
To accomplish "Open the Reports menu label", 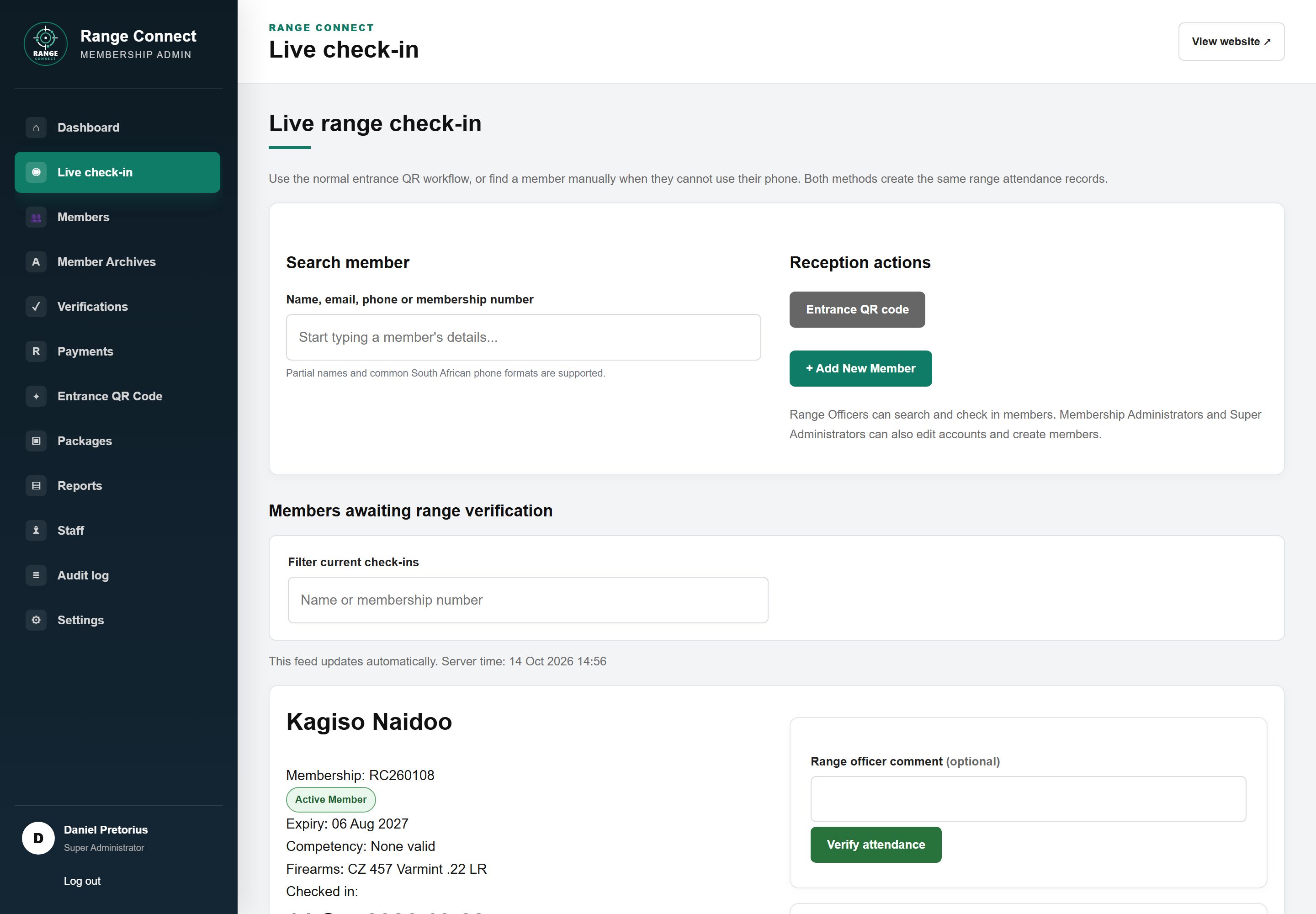I will pos(80,486).
